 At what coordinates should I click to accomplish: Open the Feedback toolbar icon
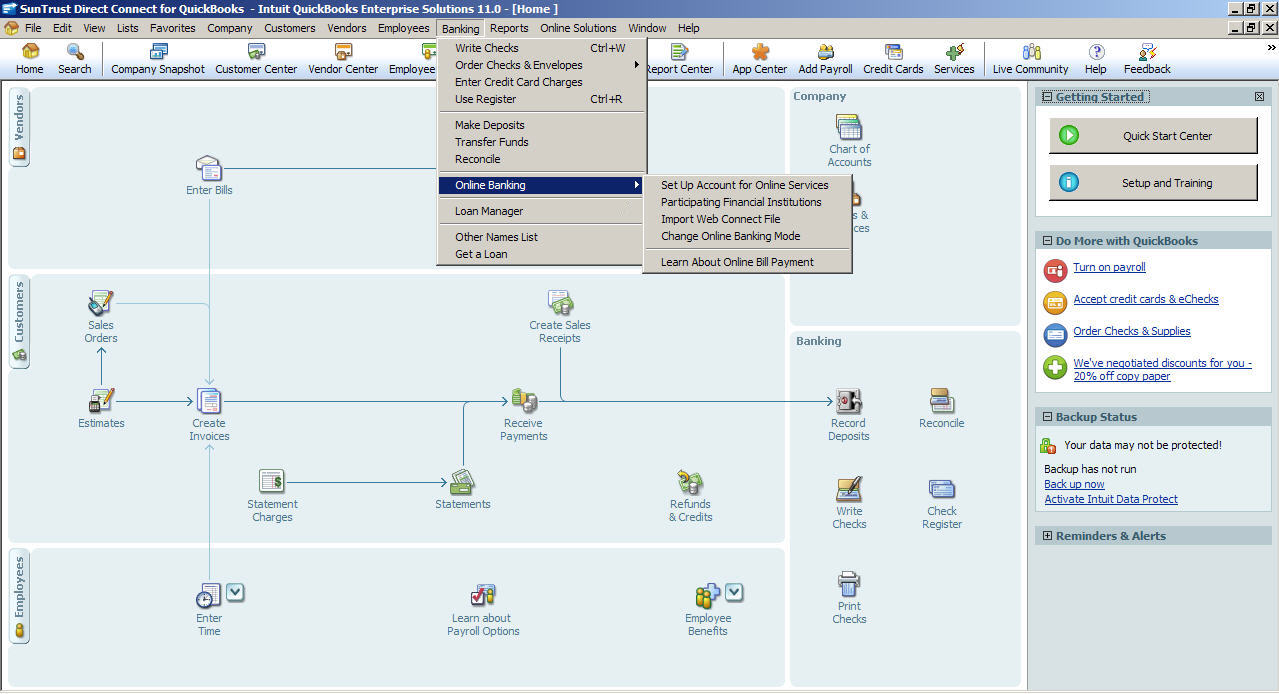1147,59
